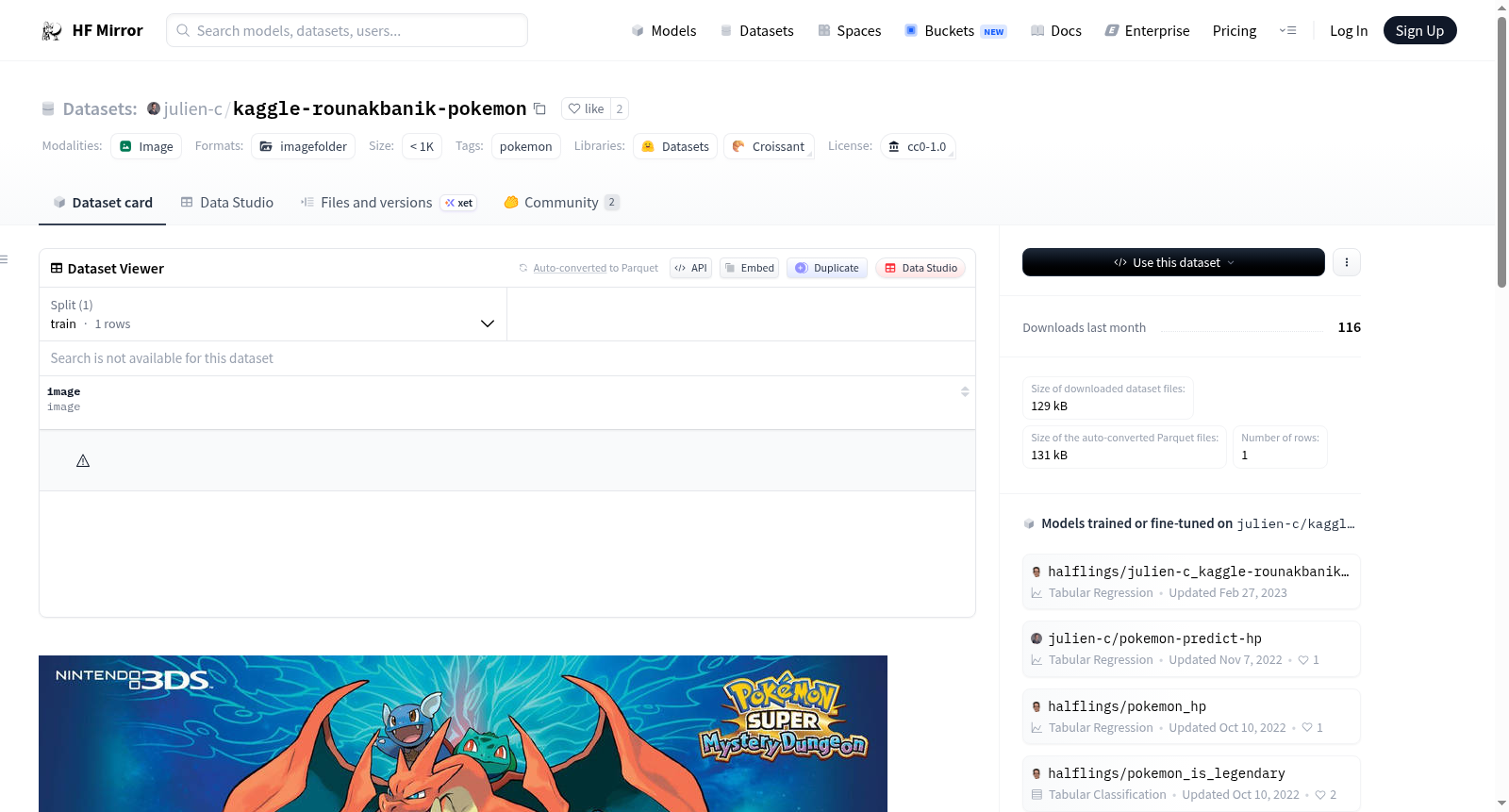Open the navigation overflow menu icon
Viewport: 1509px width, 812px height.
[x=1287, y=31]
